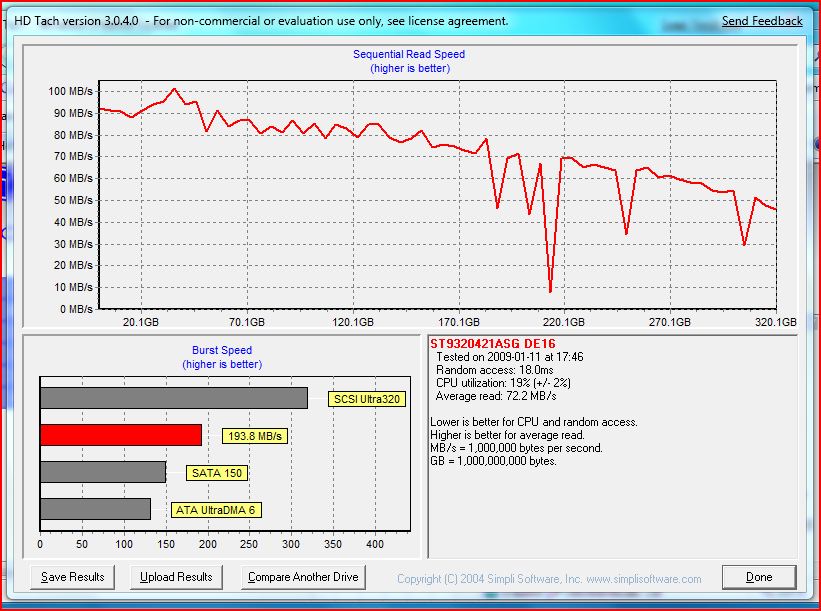The width and height of the screenshot is (821, 611).
Task: Click the SCSI Ultra320 gray bar
Action: click(x=174, y=398)
